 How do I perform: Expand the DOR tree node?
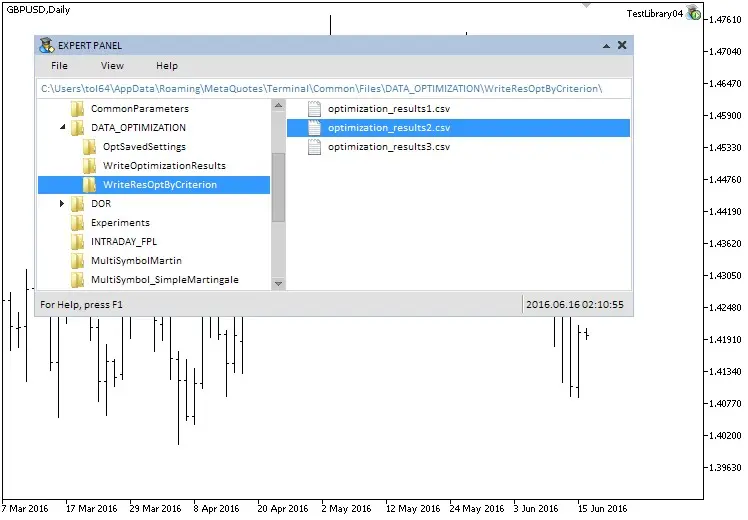point(62,204)
